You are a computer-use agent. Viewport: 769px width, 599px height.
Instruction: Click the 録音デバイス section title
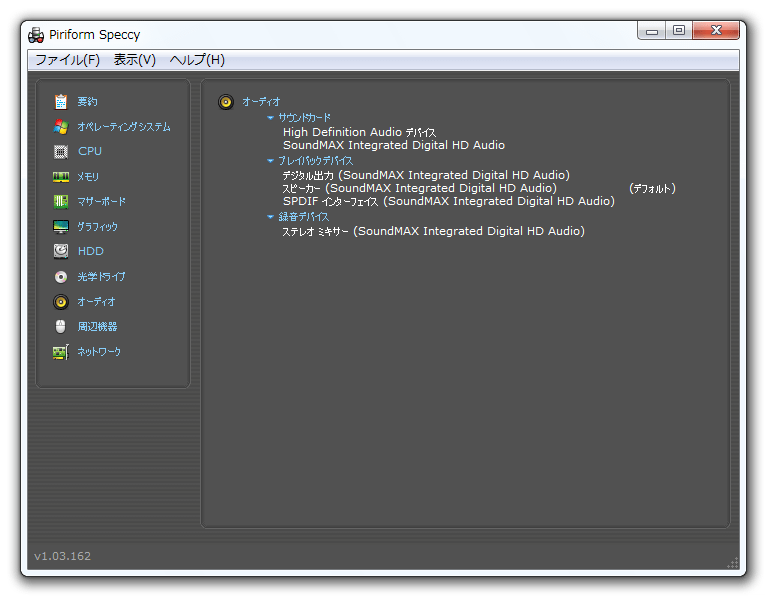coord(304,216)
